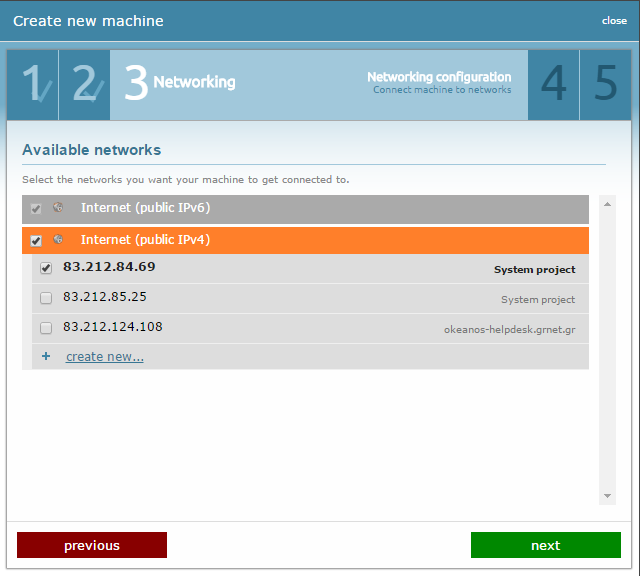Toggle the Internet (public IPv6) checkbox

(x=36, y=209)
